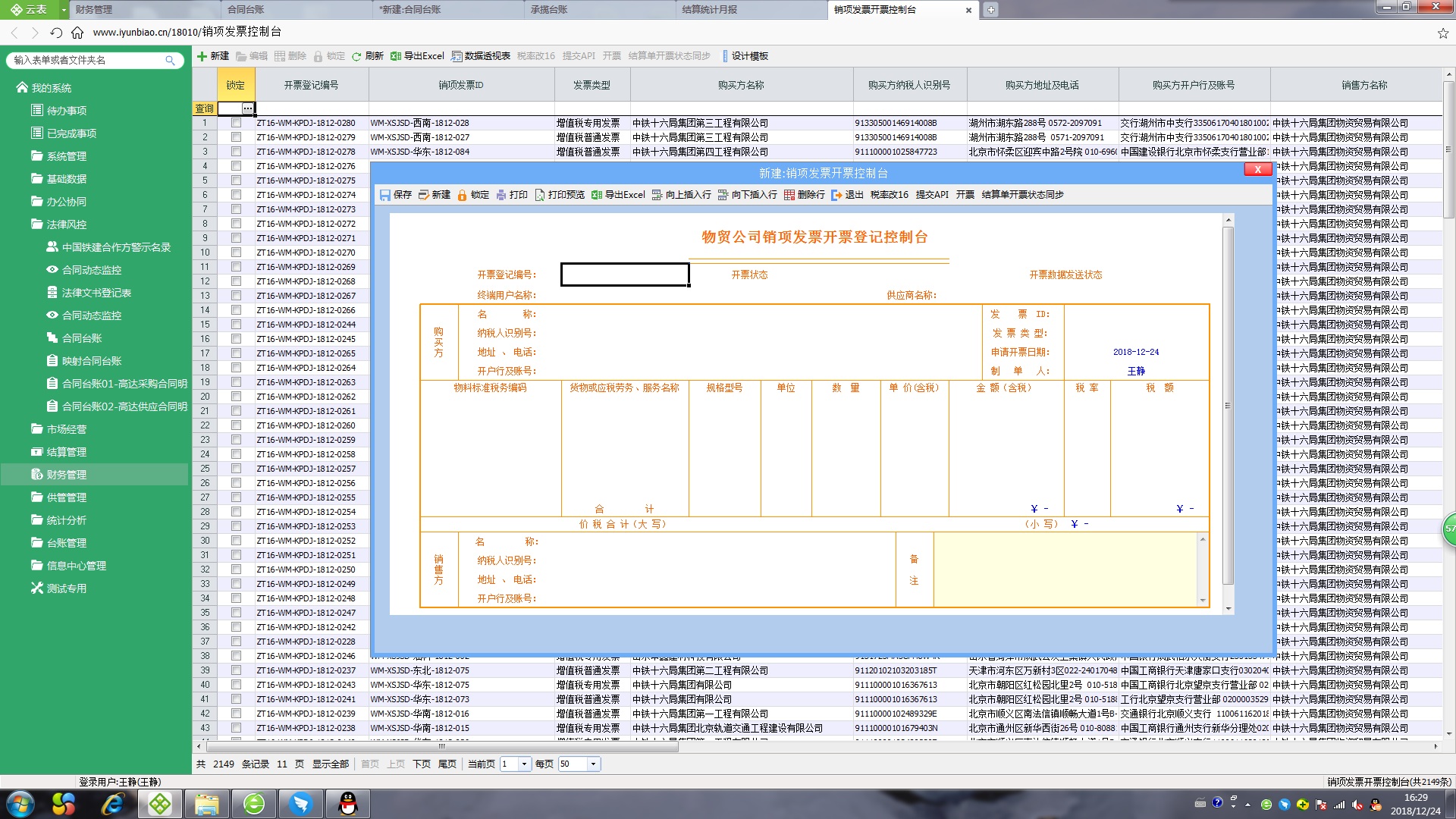Click the 下页 next page link

[422, 764]
